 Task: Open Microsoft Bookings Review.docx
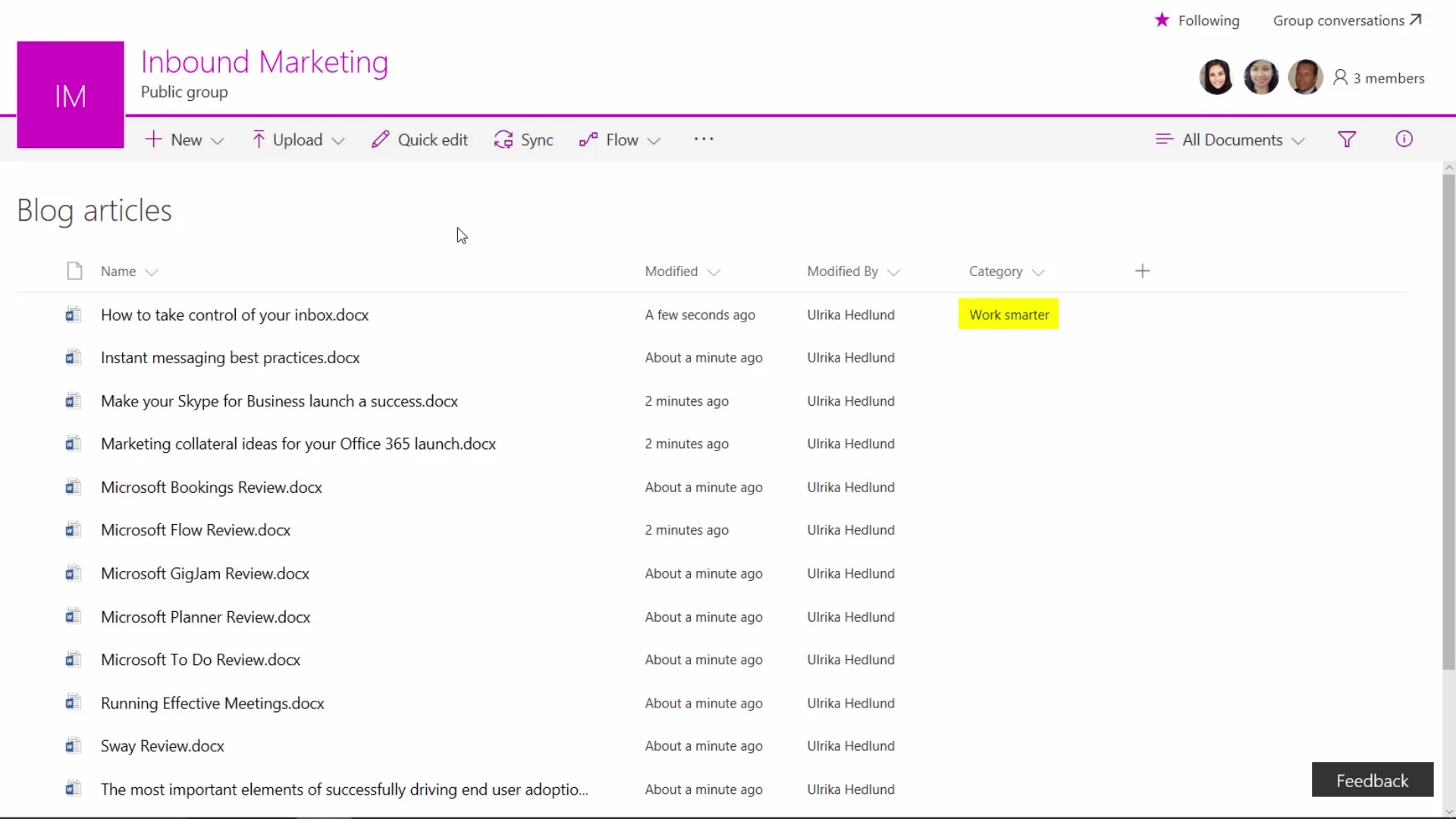(212, 487)
